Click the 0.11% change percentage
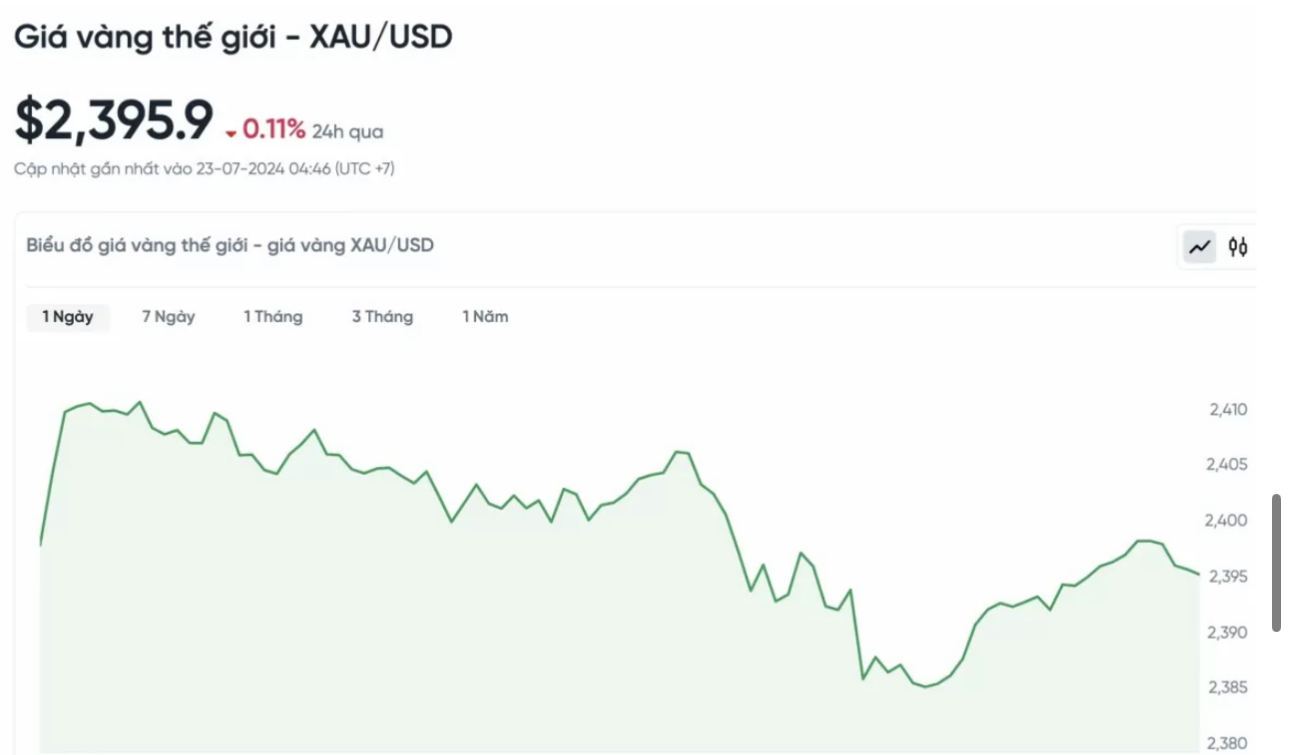1290x755 pixels. (x=273, y=129)
